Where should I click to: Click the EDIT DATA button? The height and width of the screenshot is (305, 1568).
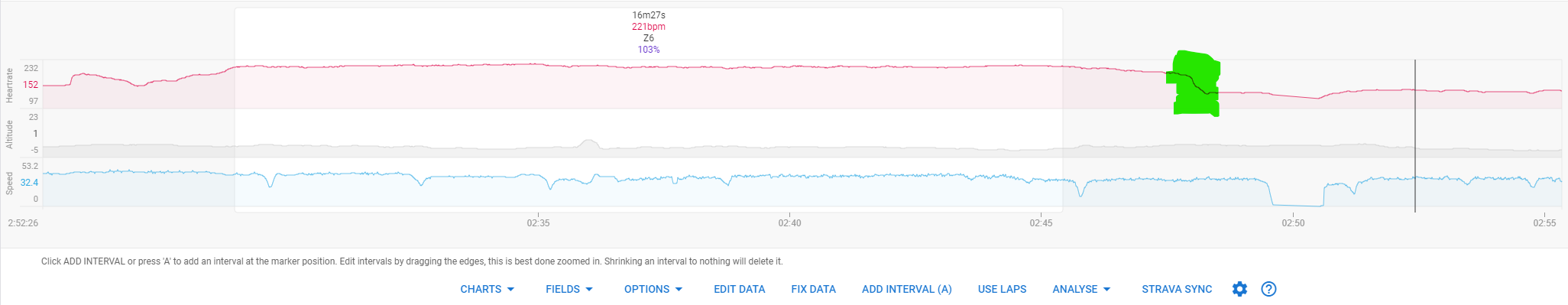pyautogui.click(x=740, y=289)
